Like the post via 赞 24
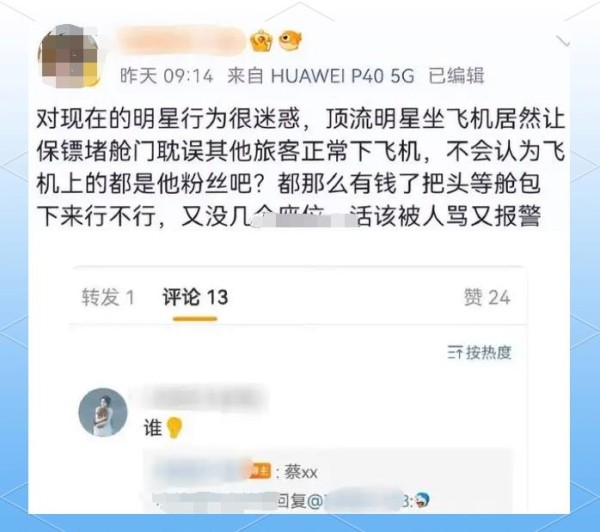Image resolution: width=600 pixels, height=532 pixels. pos(487,297)
